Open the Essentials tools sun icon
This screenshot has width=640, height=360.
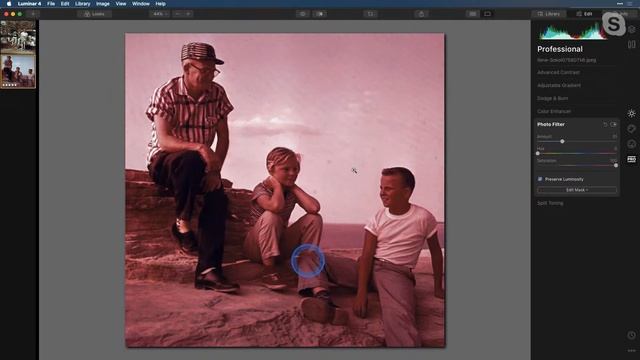click(631, 113)
